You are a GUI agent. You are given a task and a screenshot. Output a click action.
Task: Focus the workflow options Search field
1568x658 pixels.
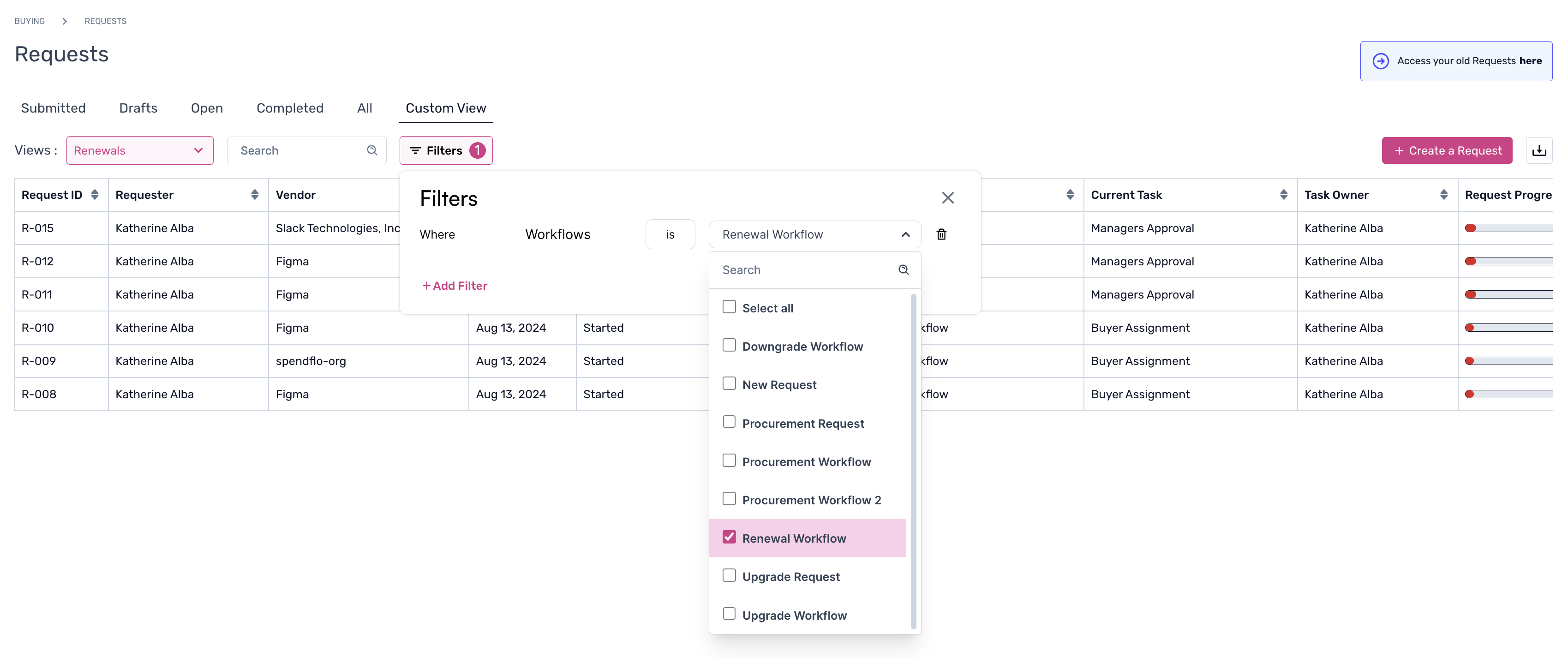click(814, 269)
